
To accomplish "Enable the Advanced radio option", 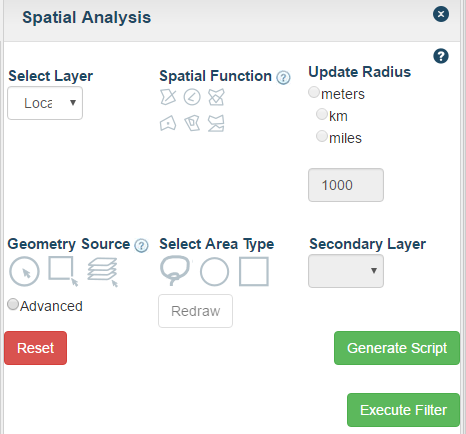I will tap(13, 304).
